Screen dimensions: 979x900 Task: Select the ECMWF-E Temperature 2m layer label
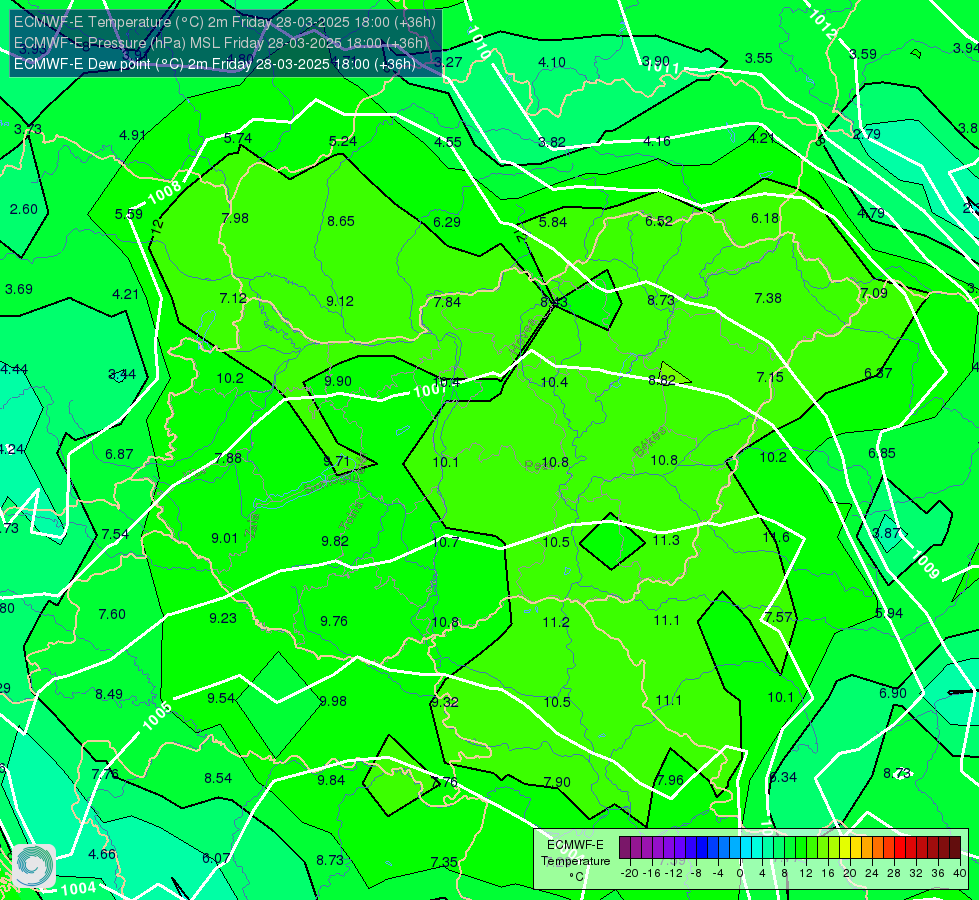click(x=225, y=22)
